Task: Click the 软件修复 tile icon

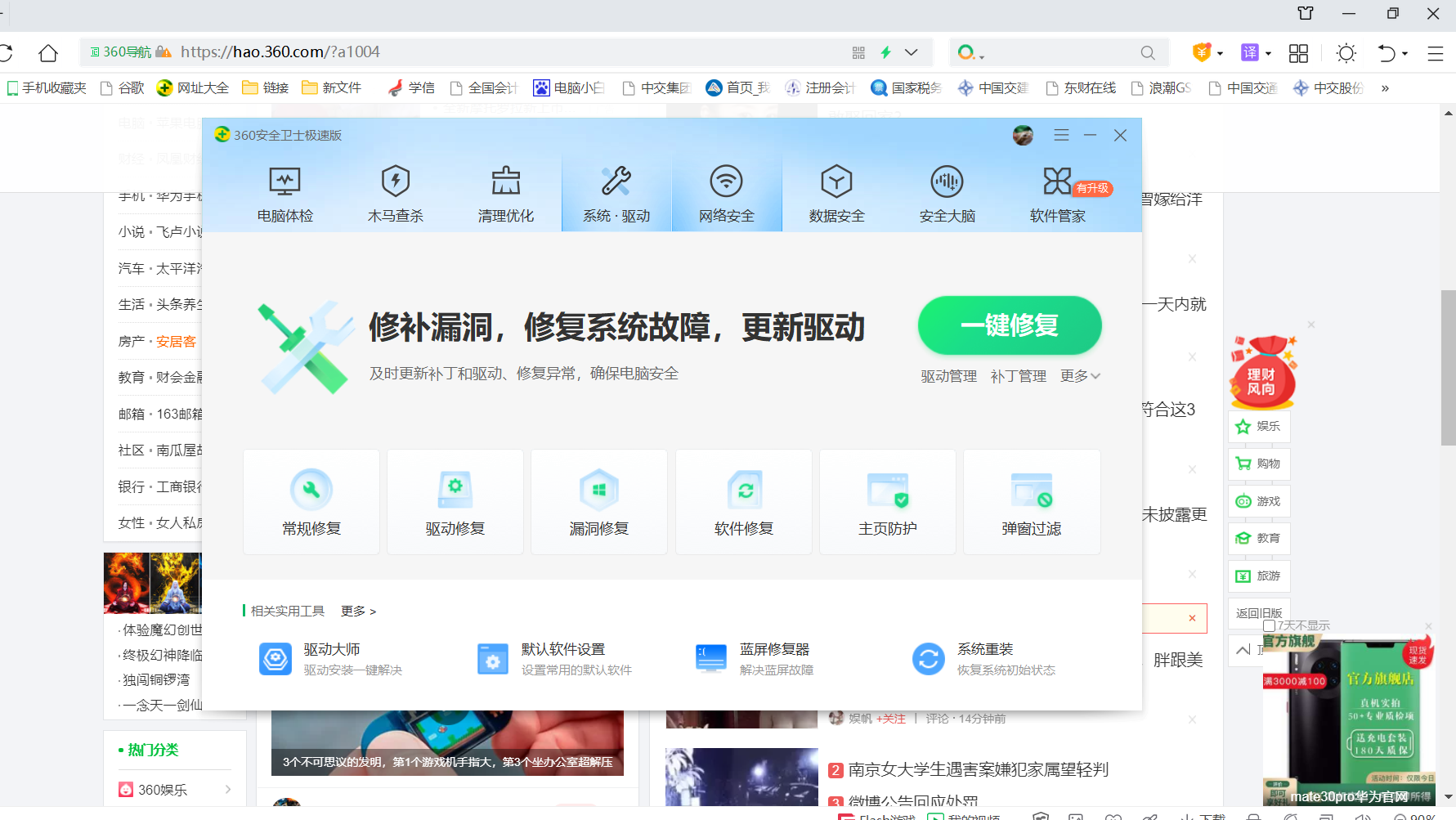Action: 744,490
